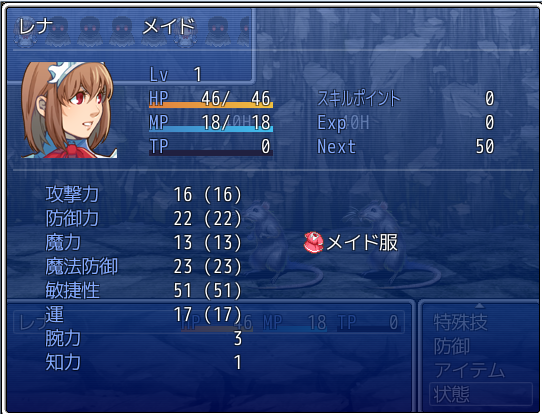
Task: Choose the 防御 command
Action: pyautogui.click(x=451, y=346)
